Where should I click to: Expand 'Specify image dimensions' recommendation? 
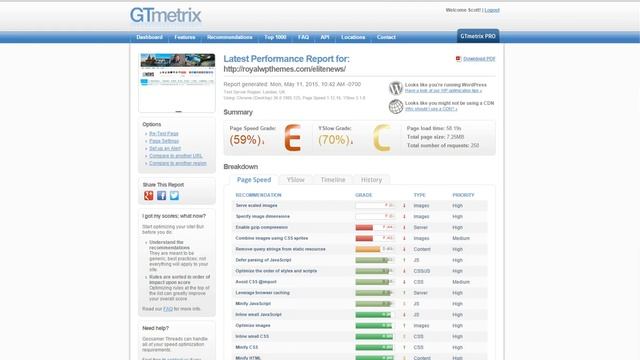(x=262, y=216)
